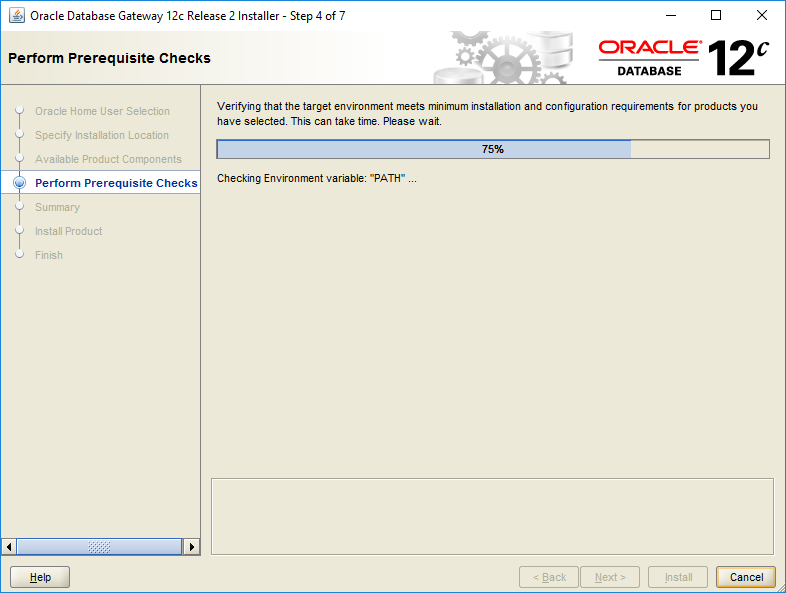Click the sidebar horizontal scrollbar thumb
The image size is (786, 593).
pos(99,546)
